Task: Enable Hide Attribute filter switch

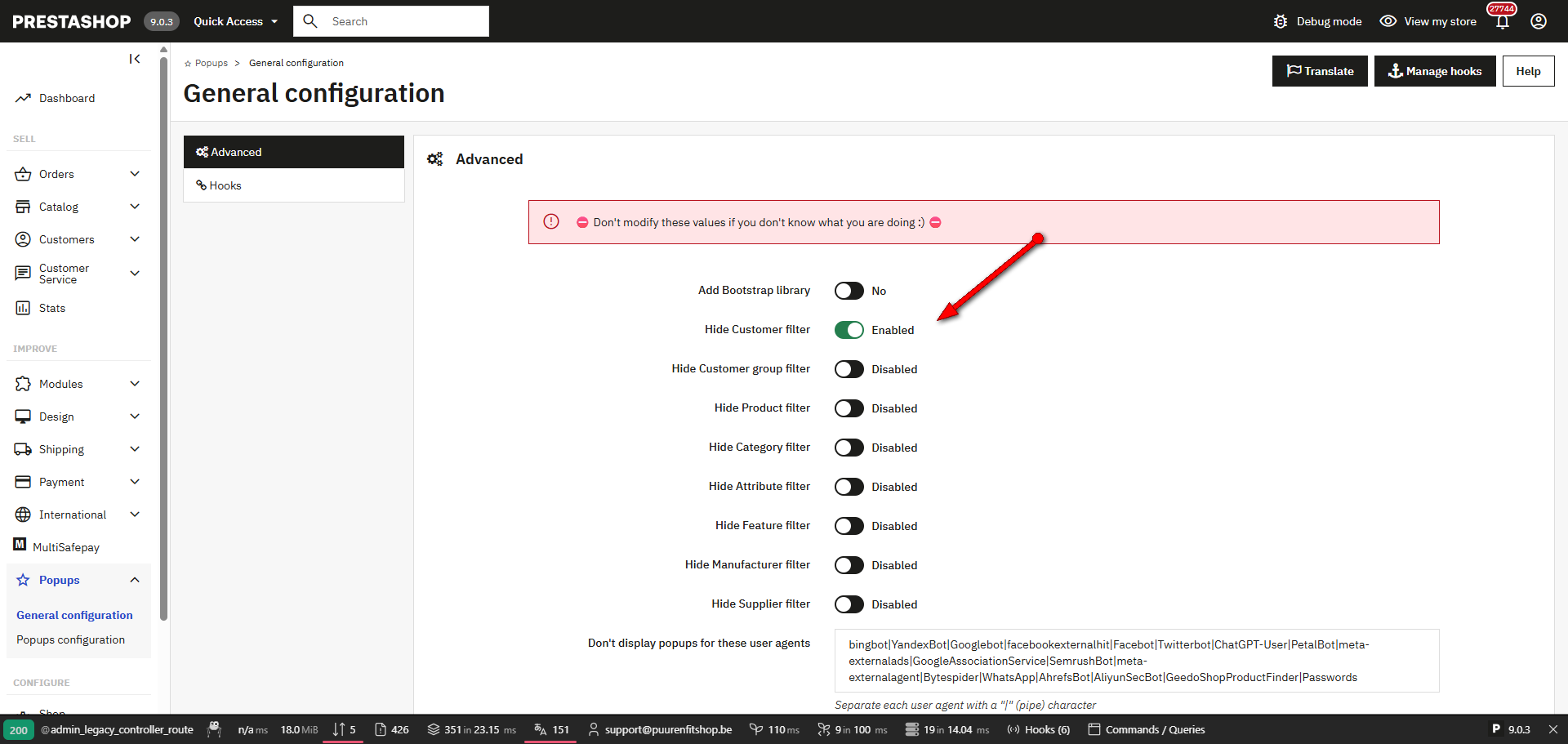Action: 849,487
